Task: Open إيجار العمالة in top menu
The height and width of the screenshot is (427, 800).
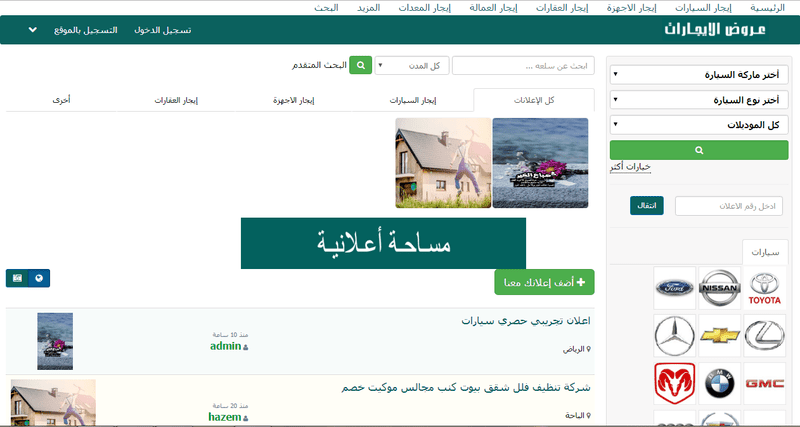Action: (493, 8)
